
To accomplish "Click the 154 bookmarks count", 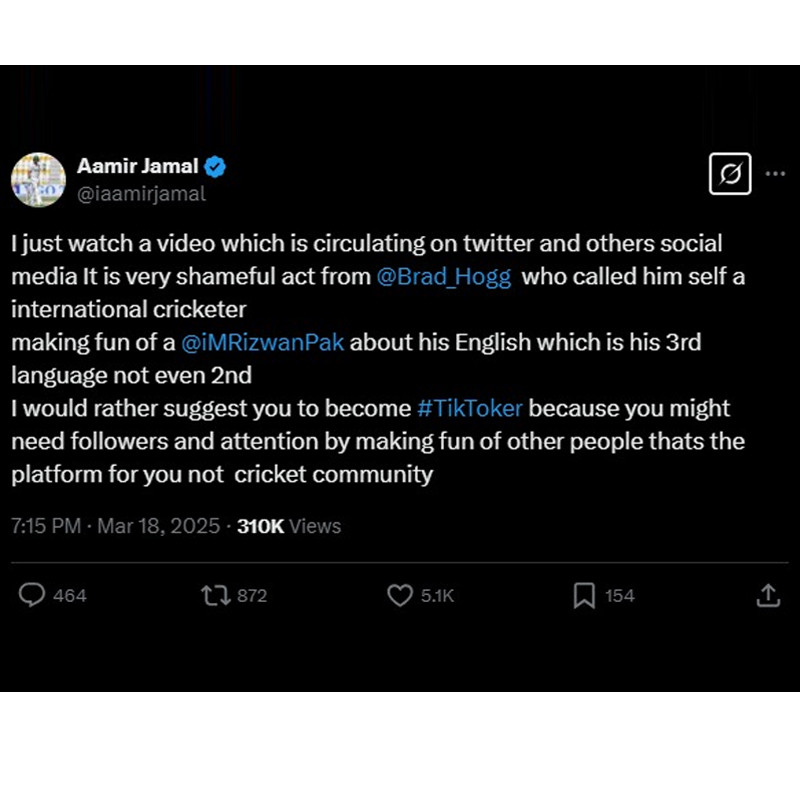I will (x=620, y=596).
